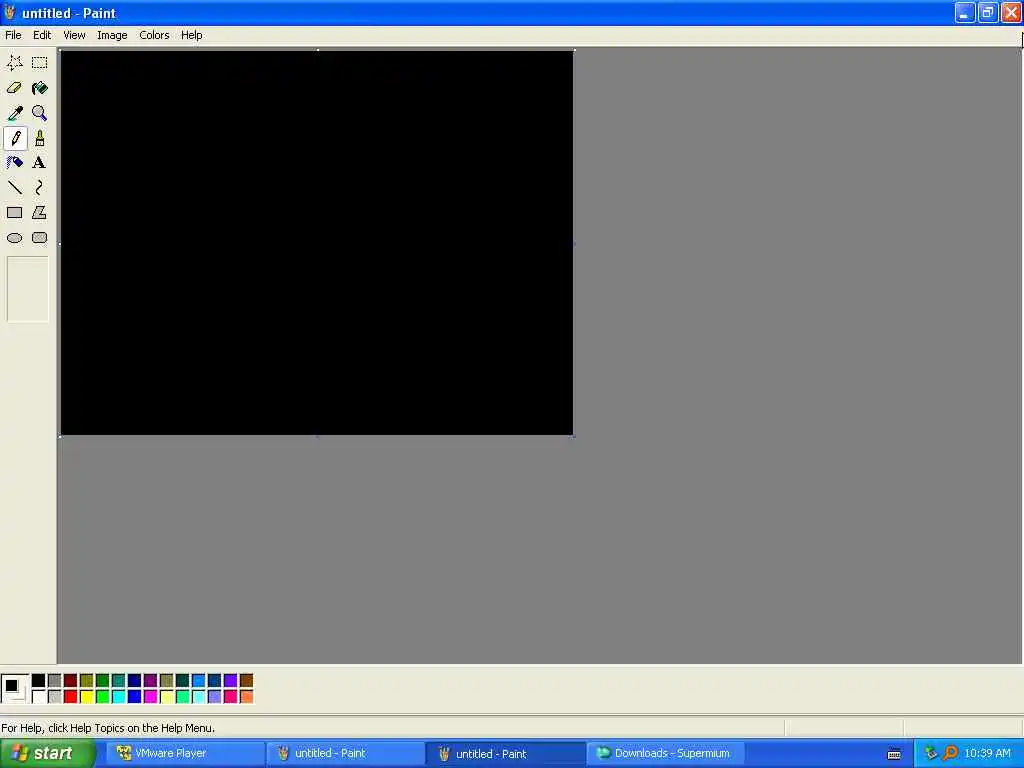Choose the bright red color swatch
This screenshot has height=768, width=1024.
[71, 697]
